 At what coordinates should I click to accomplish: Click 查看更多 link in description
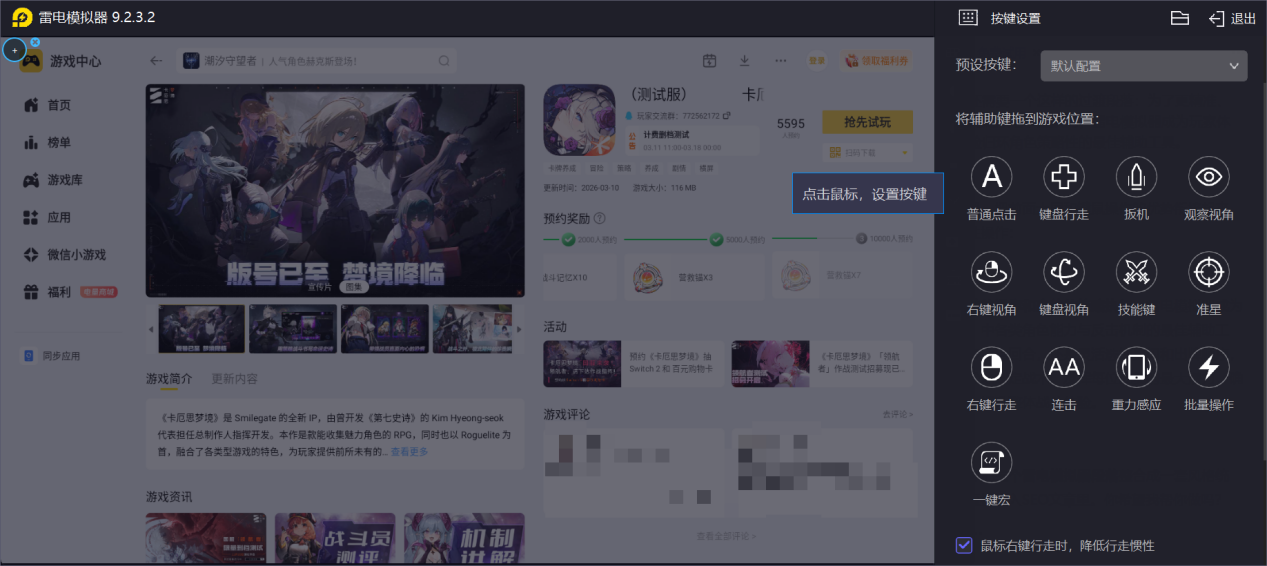(x=409, y=452)
